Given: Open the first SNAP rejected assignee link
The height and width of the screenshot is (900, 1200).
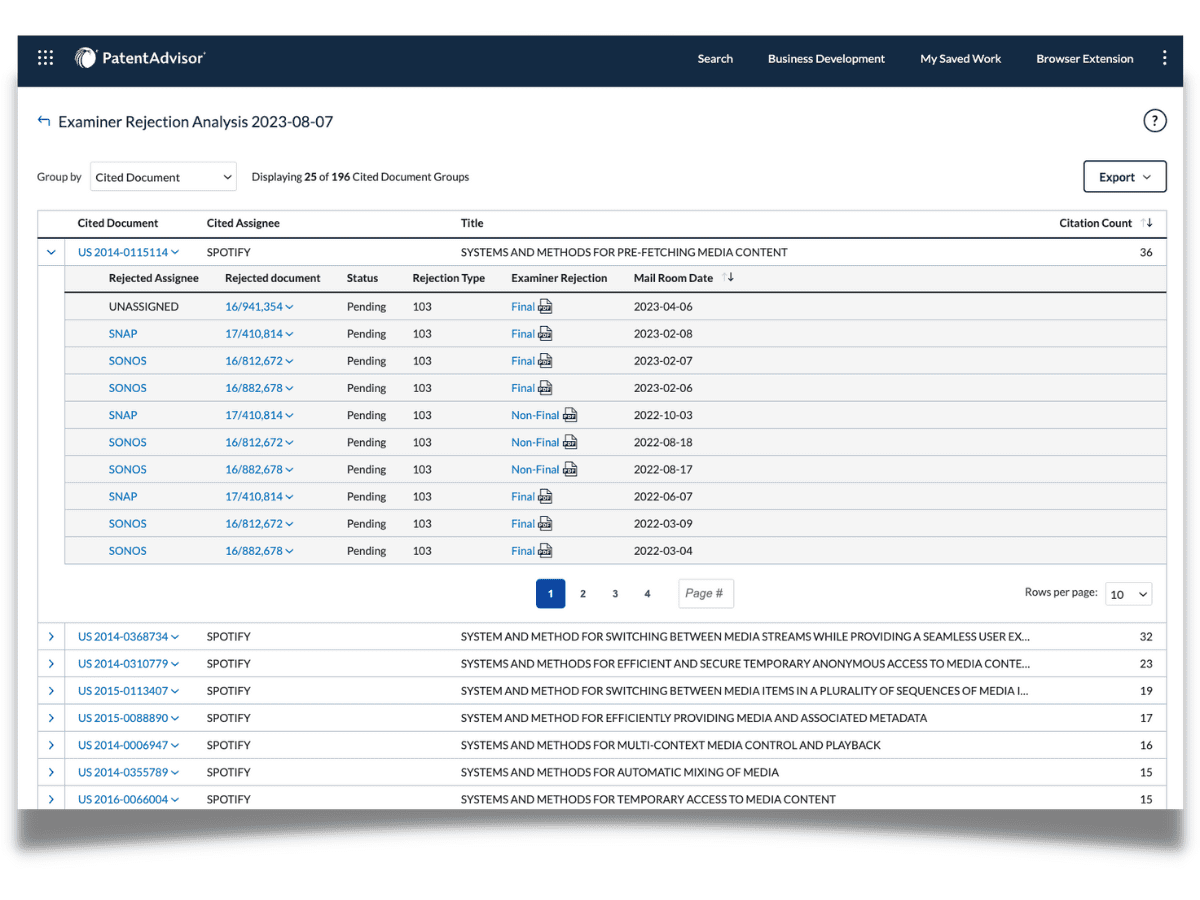Looking at the screenshot, I should coord(123,333).
